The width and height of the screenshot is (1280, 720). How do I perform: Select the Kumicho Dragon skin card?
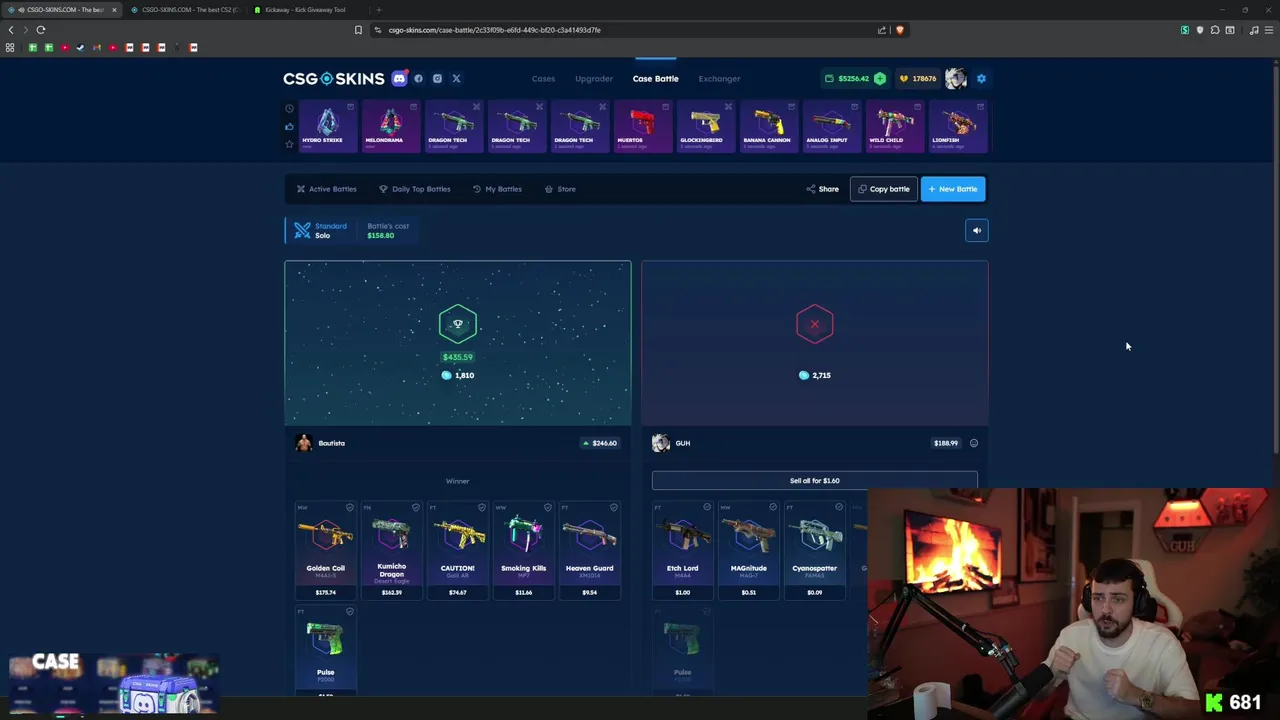pos(391,550)
